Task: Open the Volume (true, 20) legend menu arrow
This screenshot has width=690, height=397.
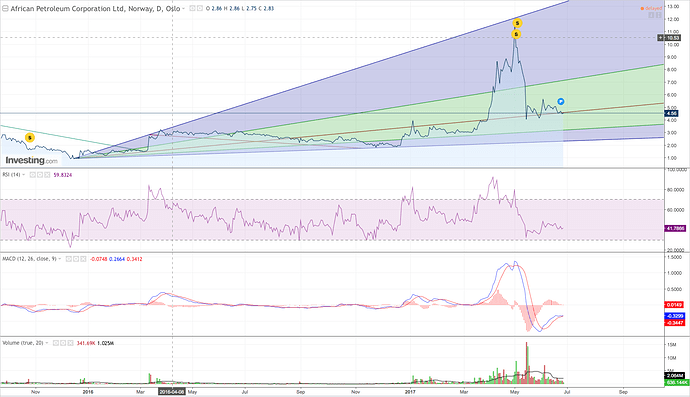Action: 47,343
